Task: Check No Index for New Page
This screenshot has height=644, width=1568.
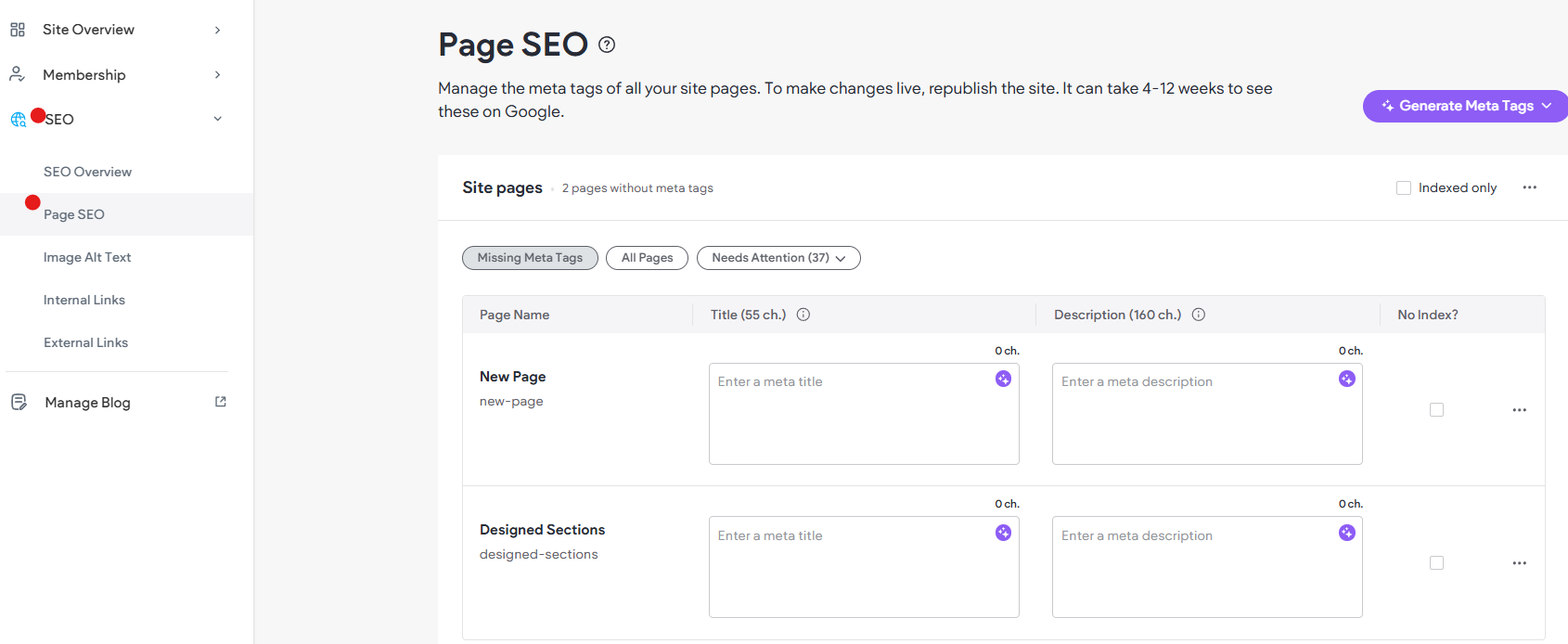Action: coord(1436,410)
